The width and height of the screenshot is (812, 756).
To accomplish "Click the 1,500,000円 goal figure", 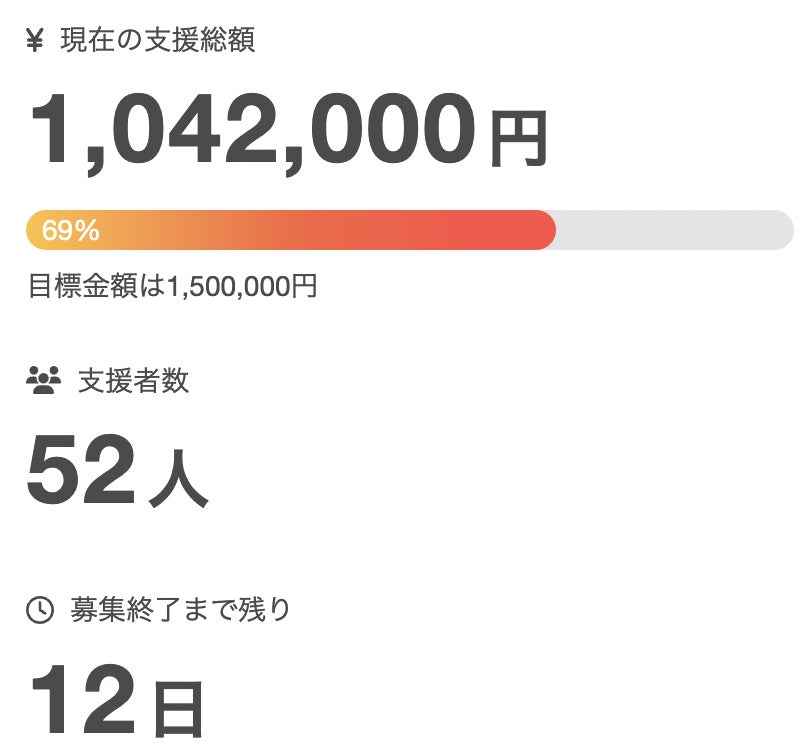I will [x=242, y=287].
